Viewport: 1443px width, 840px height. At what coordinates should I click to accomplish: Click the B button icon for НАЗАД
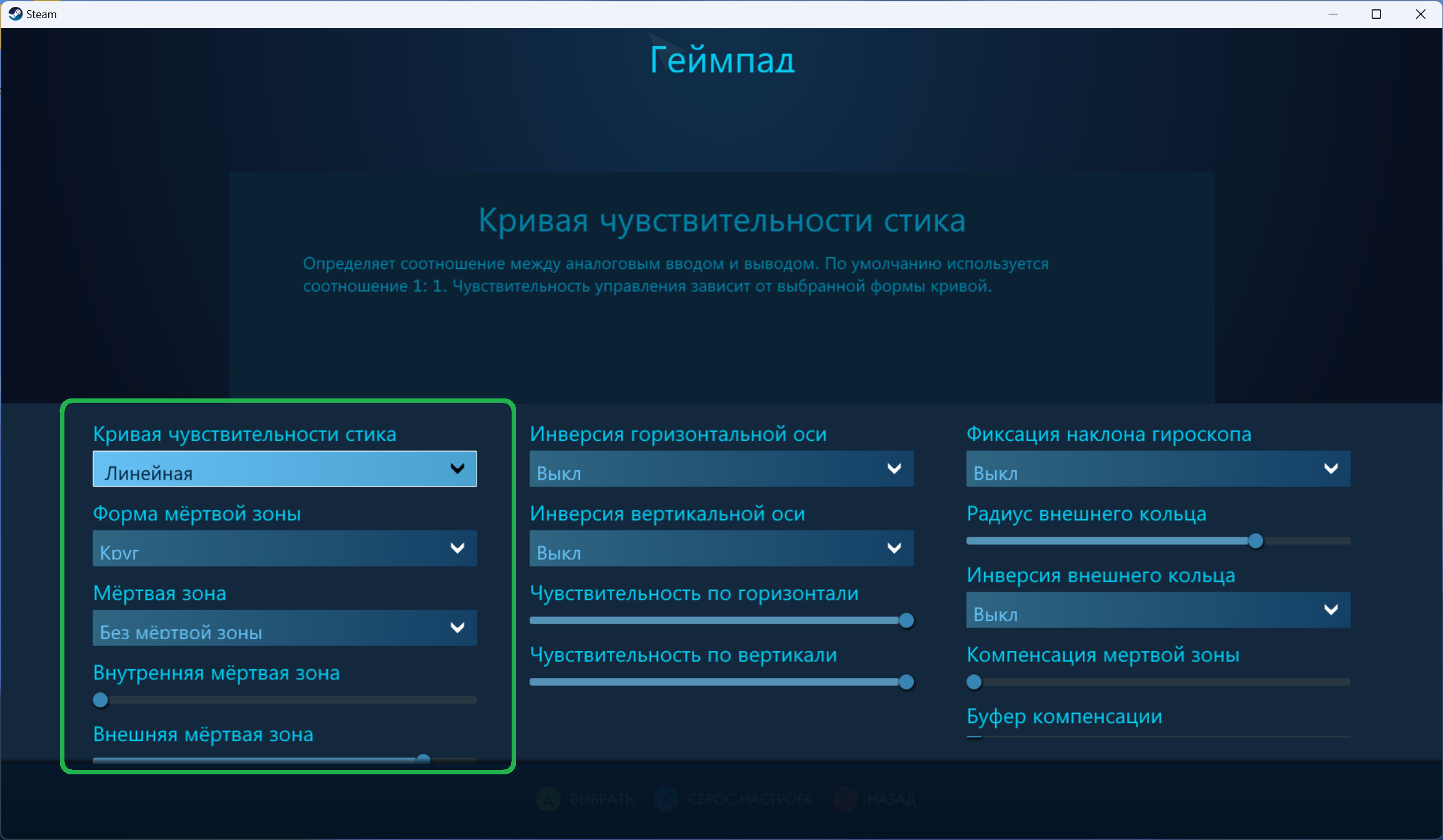pos(846,799)
